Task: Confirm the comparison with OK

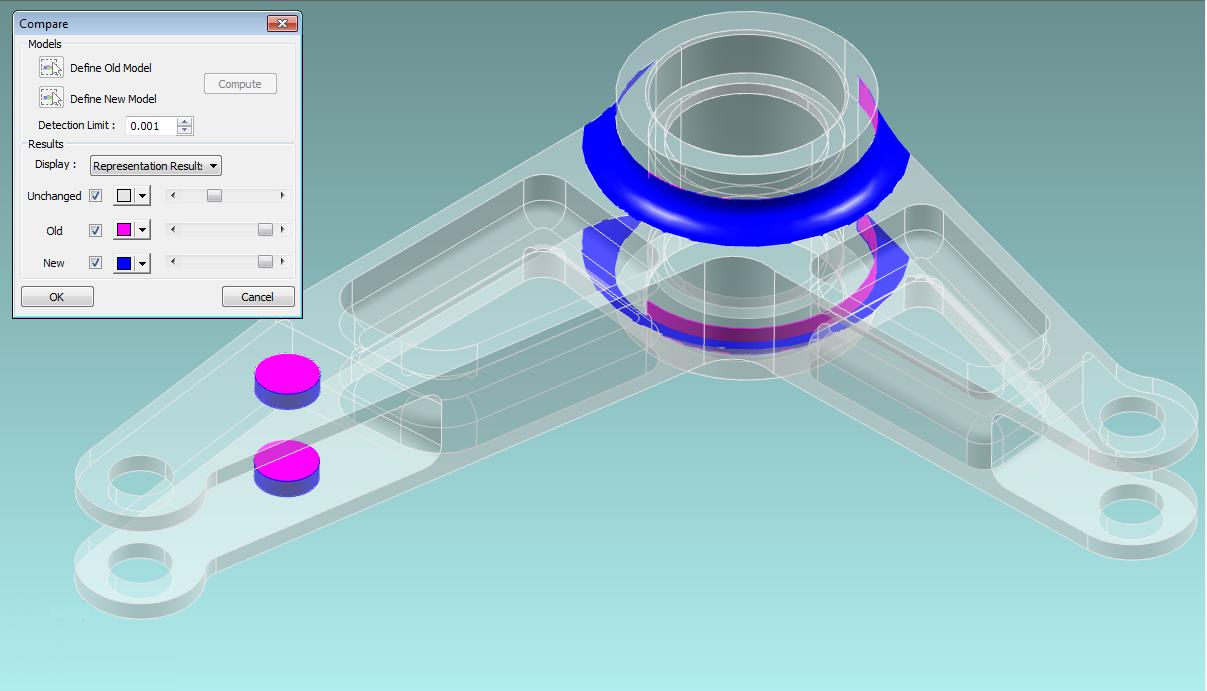Action: click(x=57, y=296)
